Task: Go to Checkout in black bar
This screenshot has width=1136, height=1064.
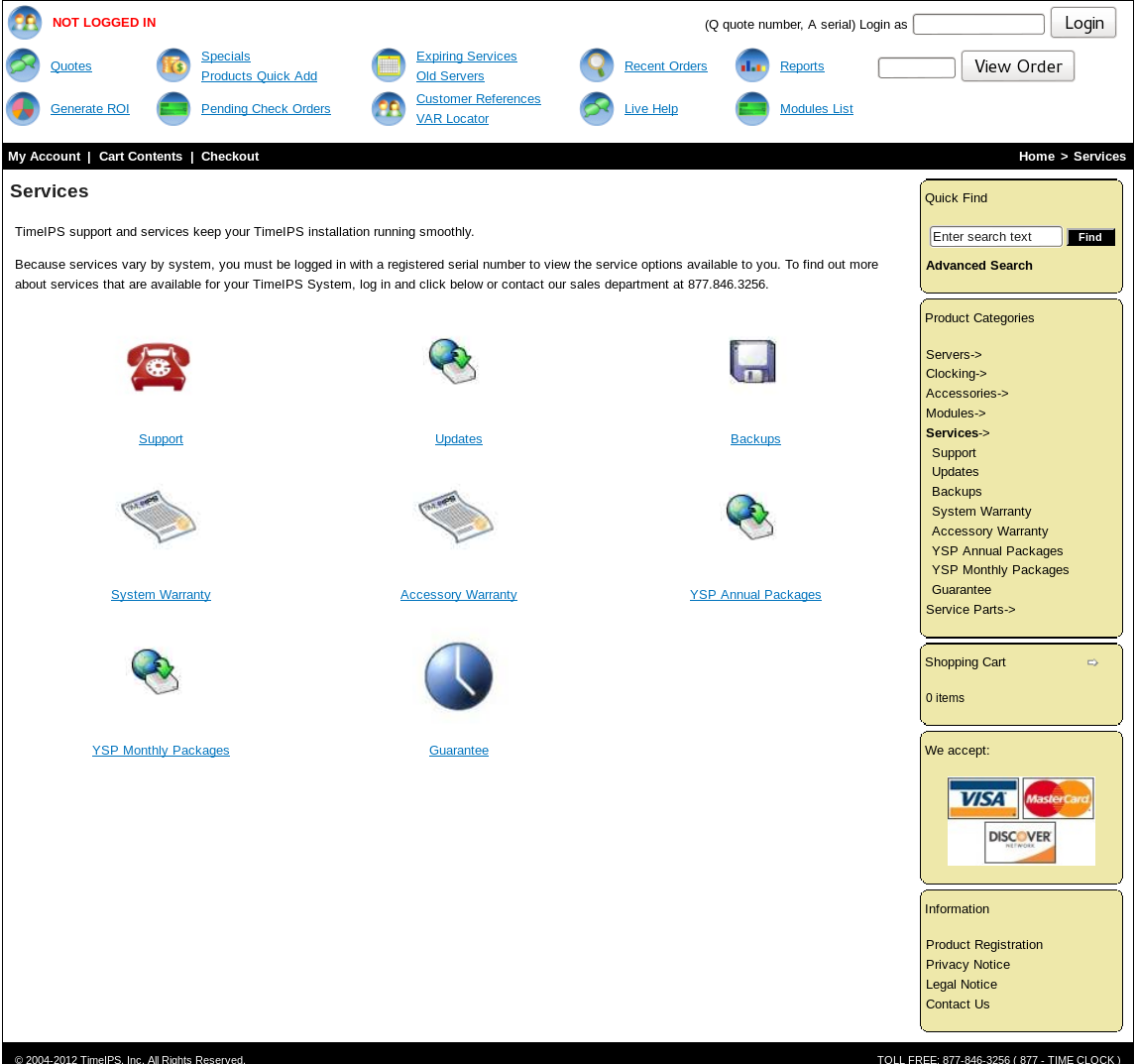Action: 230,157
